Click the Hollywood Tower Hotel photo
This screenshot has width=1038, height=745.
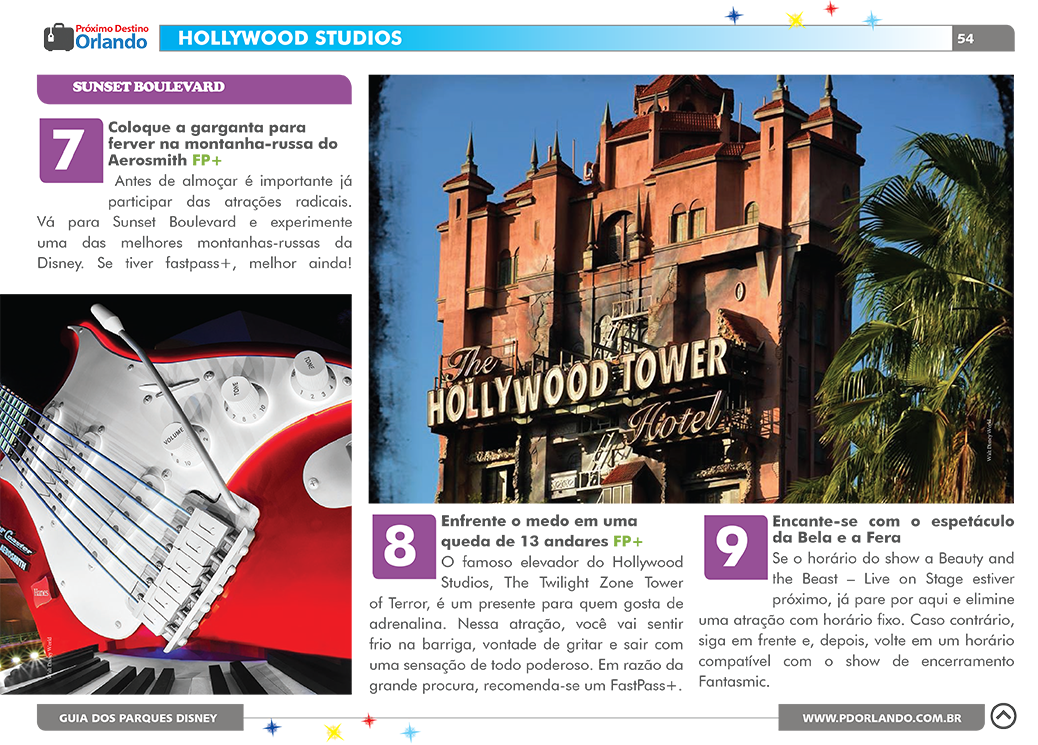pos(690,289)
